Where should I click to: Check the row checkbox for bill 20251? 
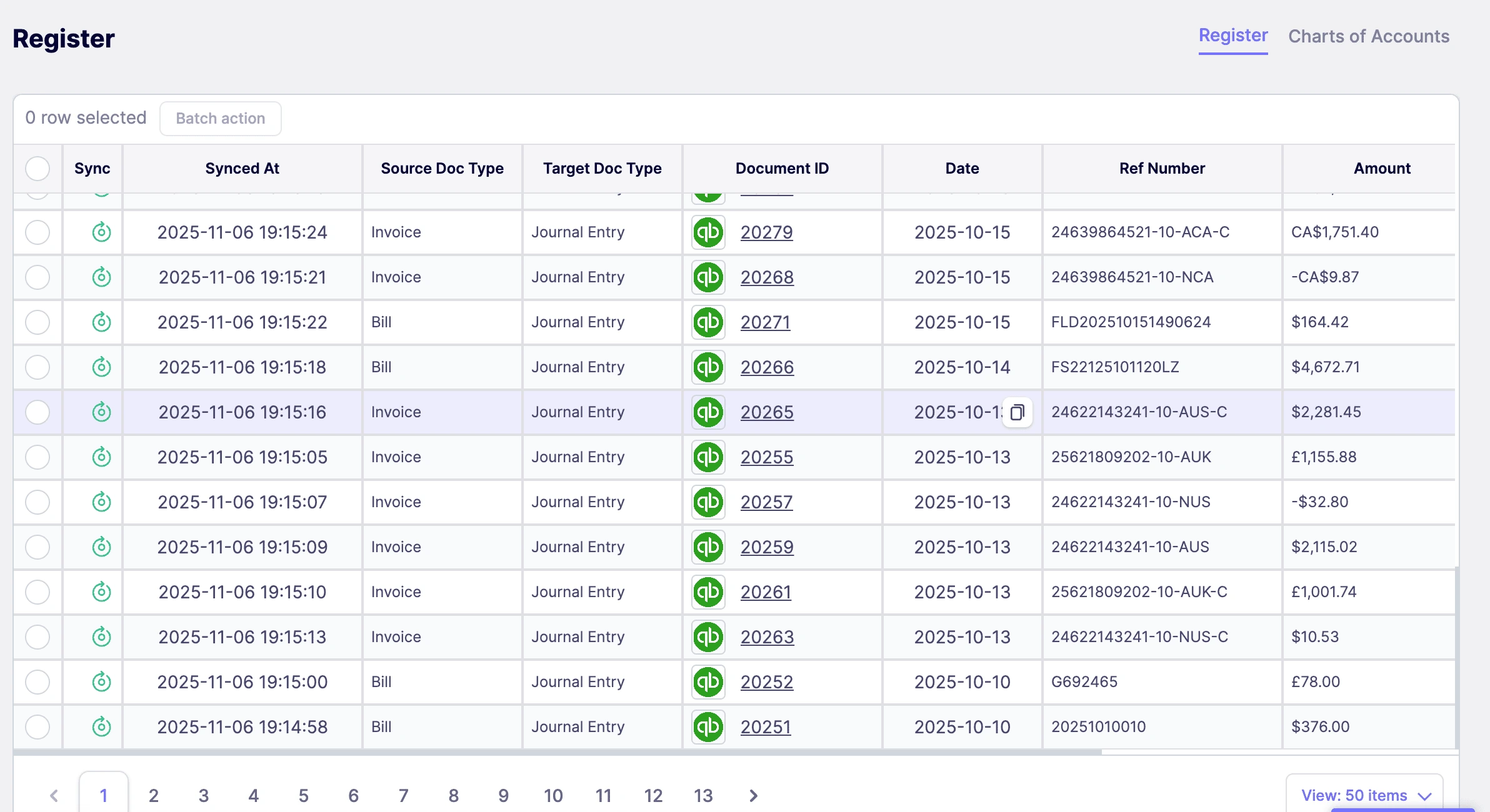pos(37,726)
